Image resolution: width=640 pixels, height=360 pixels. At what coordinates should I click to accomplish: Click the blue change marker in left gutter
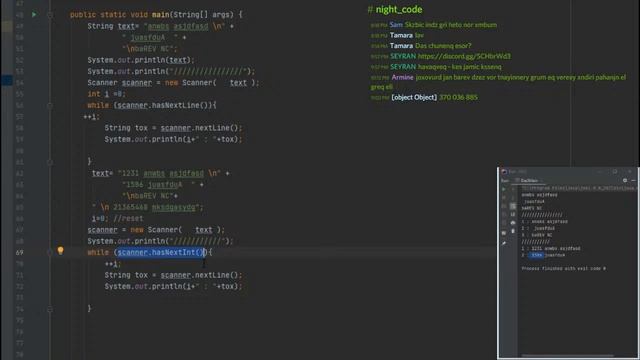[7, 80]
